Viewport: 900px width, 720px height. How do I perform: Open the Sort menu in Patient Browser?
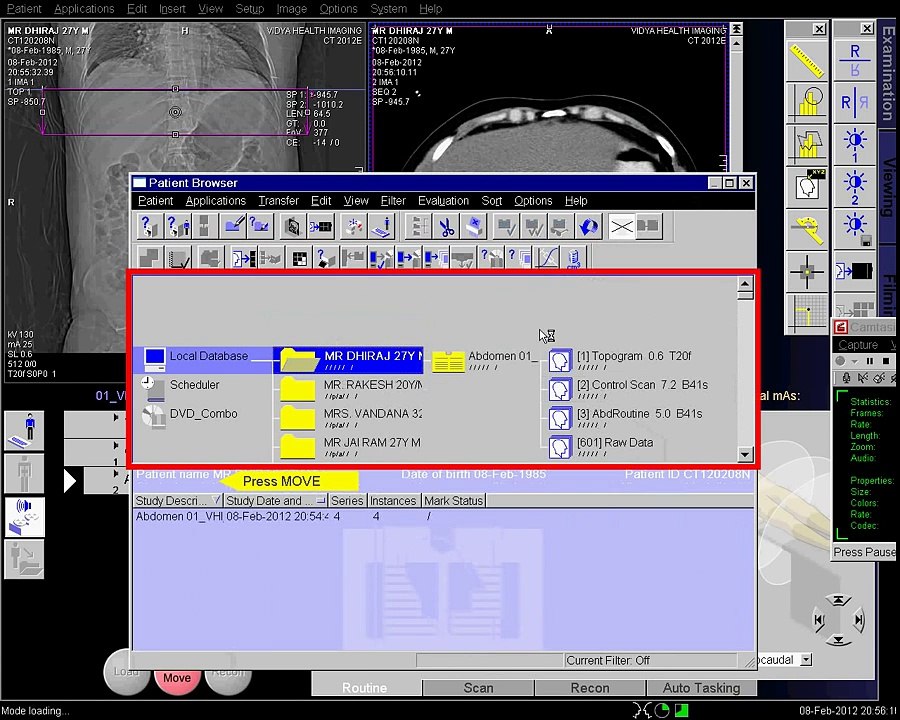tap(491, 200)
